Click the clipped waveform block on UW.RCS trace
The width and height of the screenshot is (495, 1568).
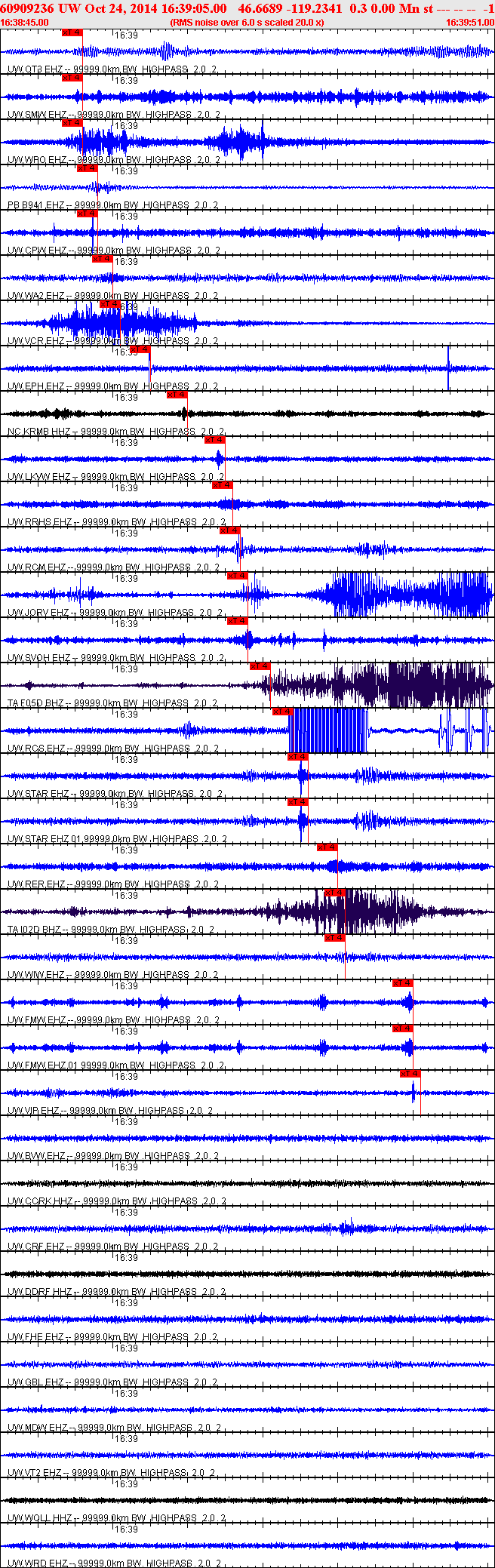328,730
